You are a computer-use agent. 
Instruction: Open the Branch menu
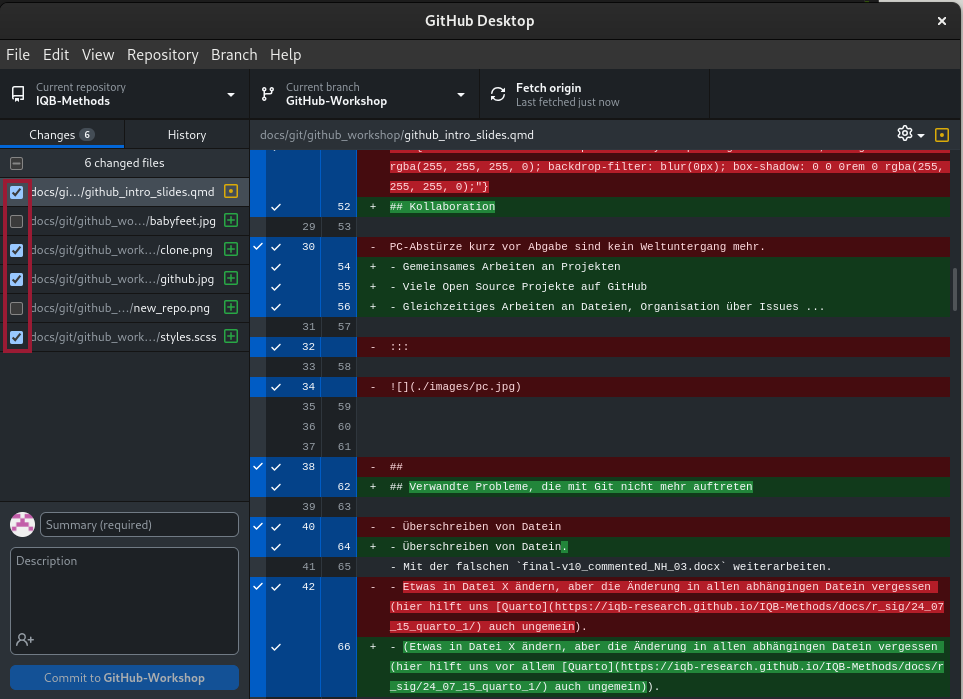234,54
